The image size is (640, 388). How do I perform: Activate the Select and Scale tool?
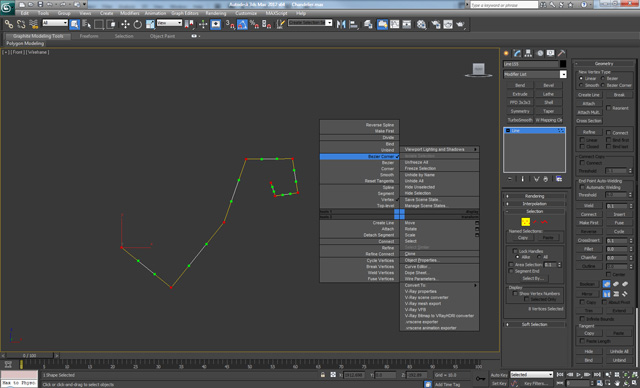coord(150,24)
